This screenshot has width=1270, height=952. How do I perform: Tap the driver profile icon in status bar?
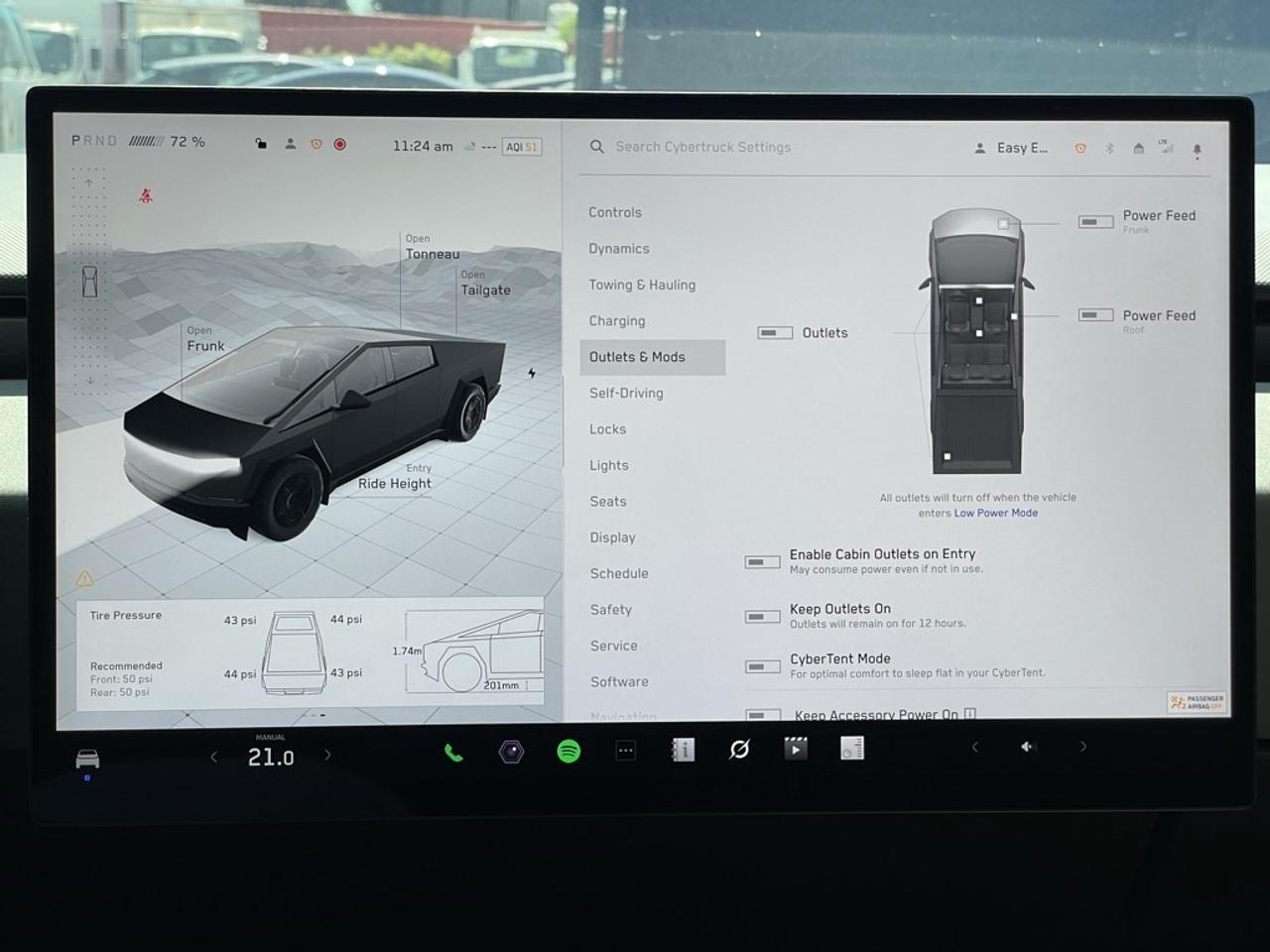[290, 144]
